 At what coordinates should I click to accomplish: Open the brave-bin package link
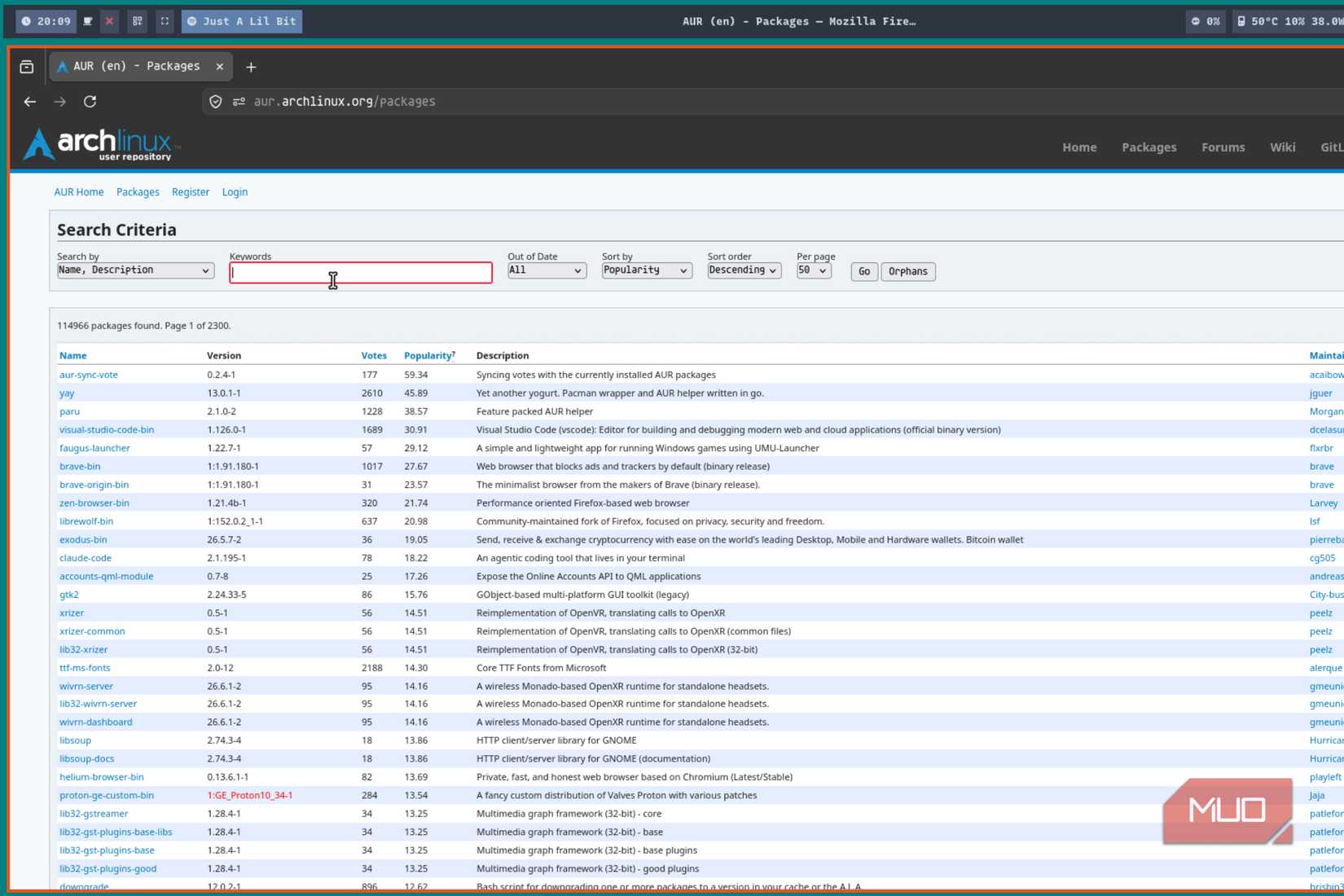coord(80,467)
